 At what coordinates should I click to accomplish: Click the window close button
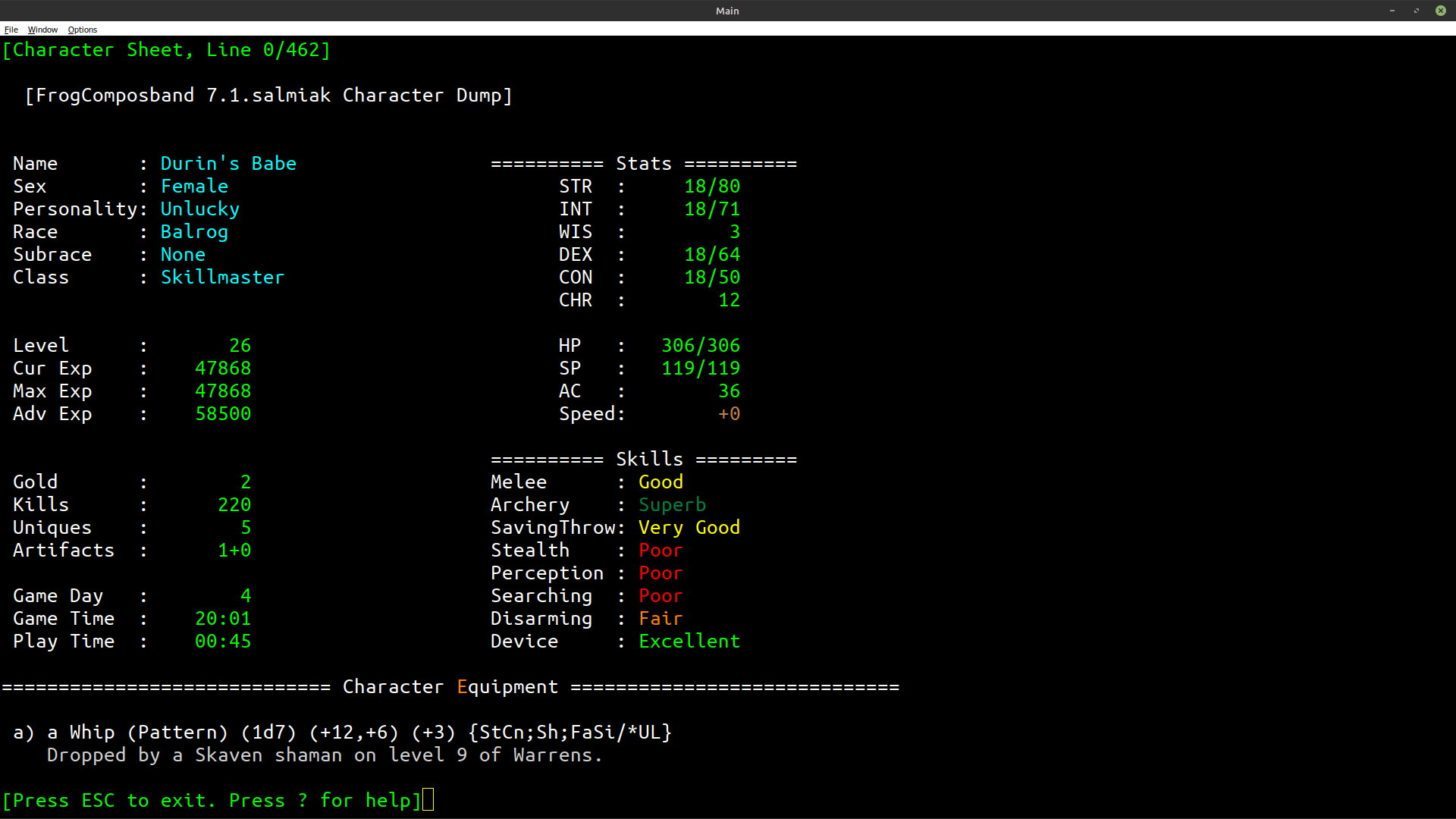coord(1440,11)
